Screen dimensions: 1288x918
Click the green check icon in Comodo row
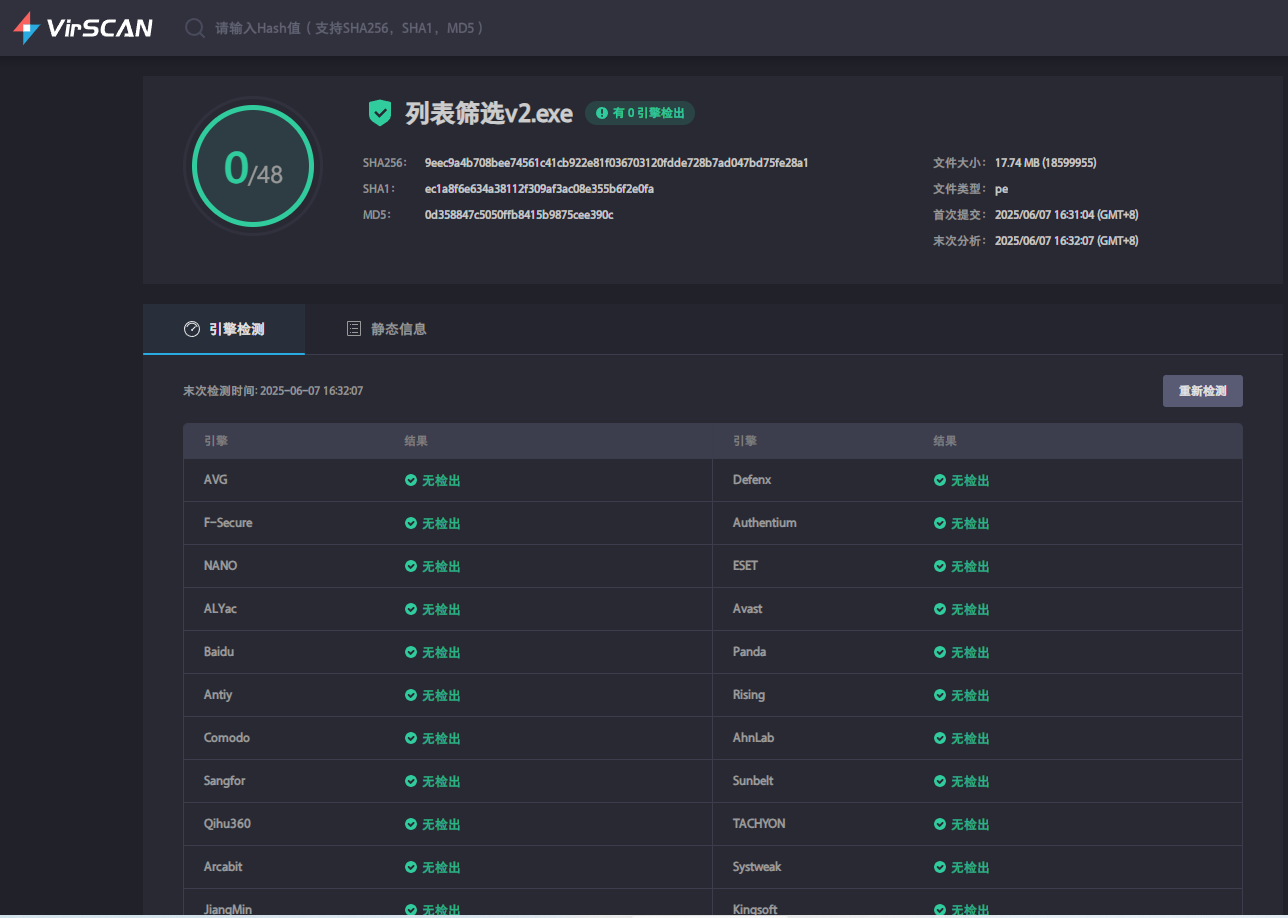point(411,738)
